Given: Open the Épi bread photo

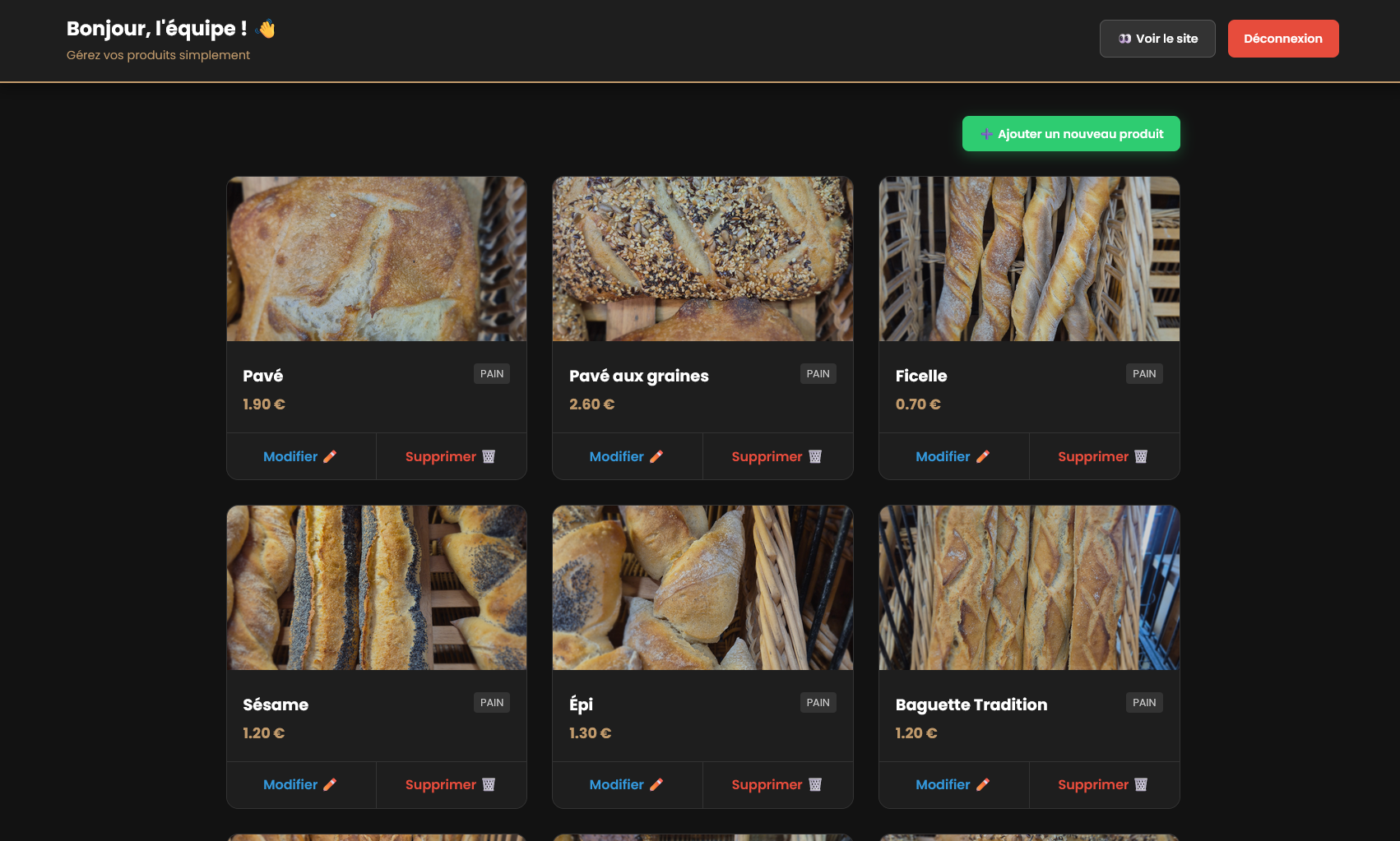Looking at the screenshot, I should (702, 588).
